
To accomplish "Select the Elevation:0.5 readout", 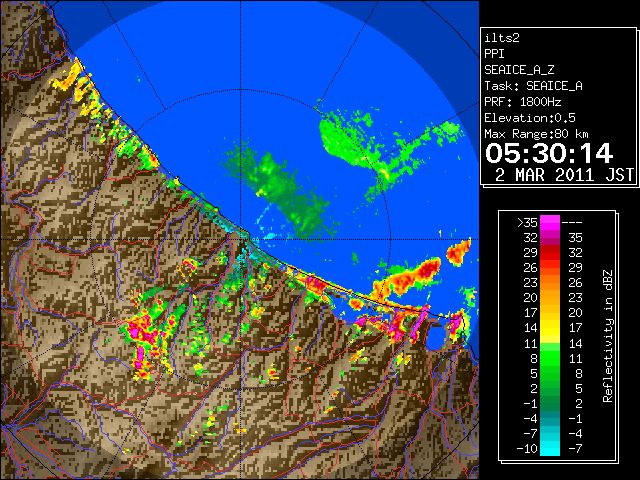I will click(x=530, y=118).
